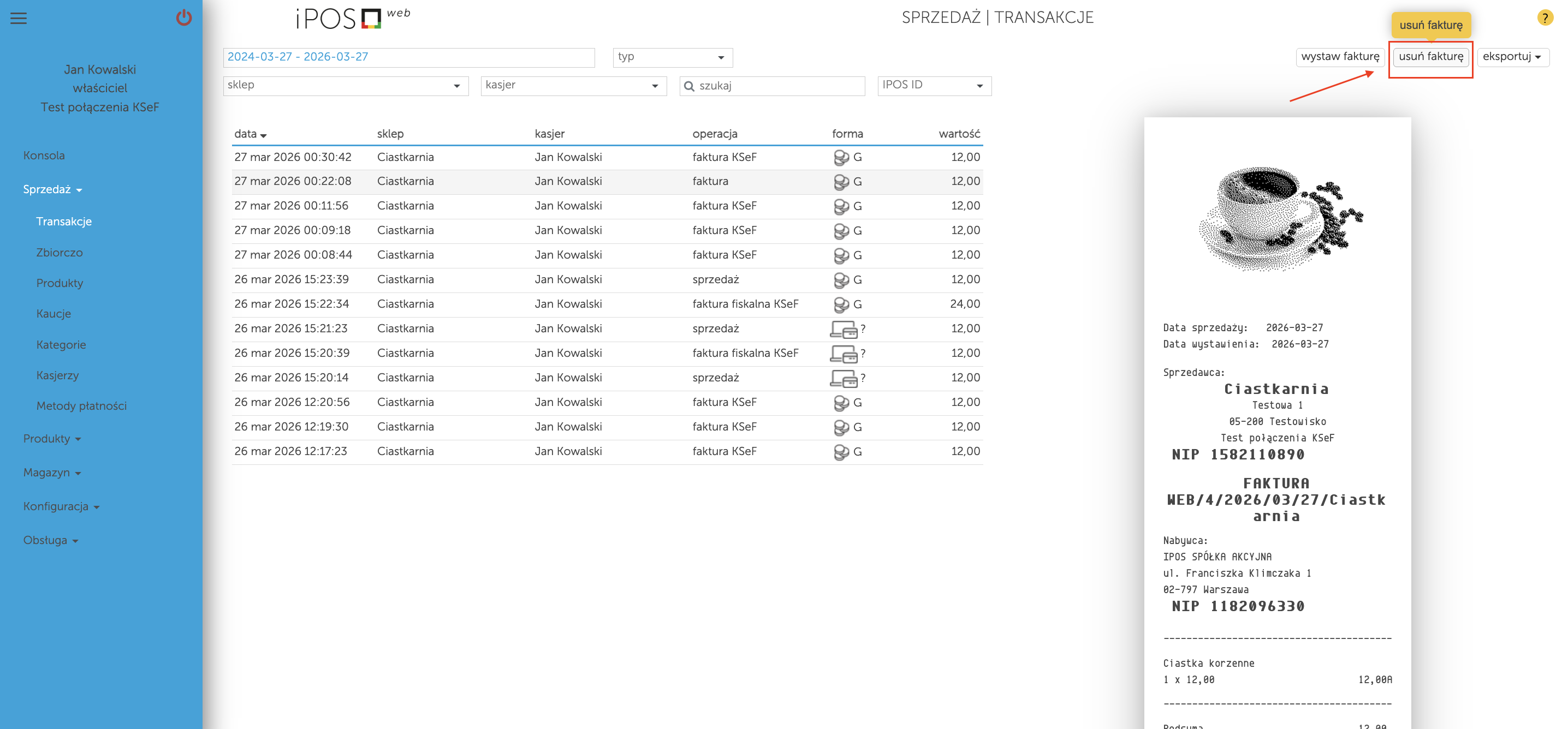Click magnifier icon in search field
Viewport: 1568px width, 729px height.
click(689, 86)
